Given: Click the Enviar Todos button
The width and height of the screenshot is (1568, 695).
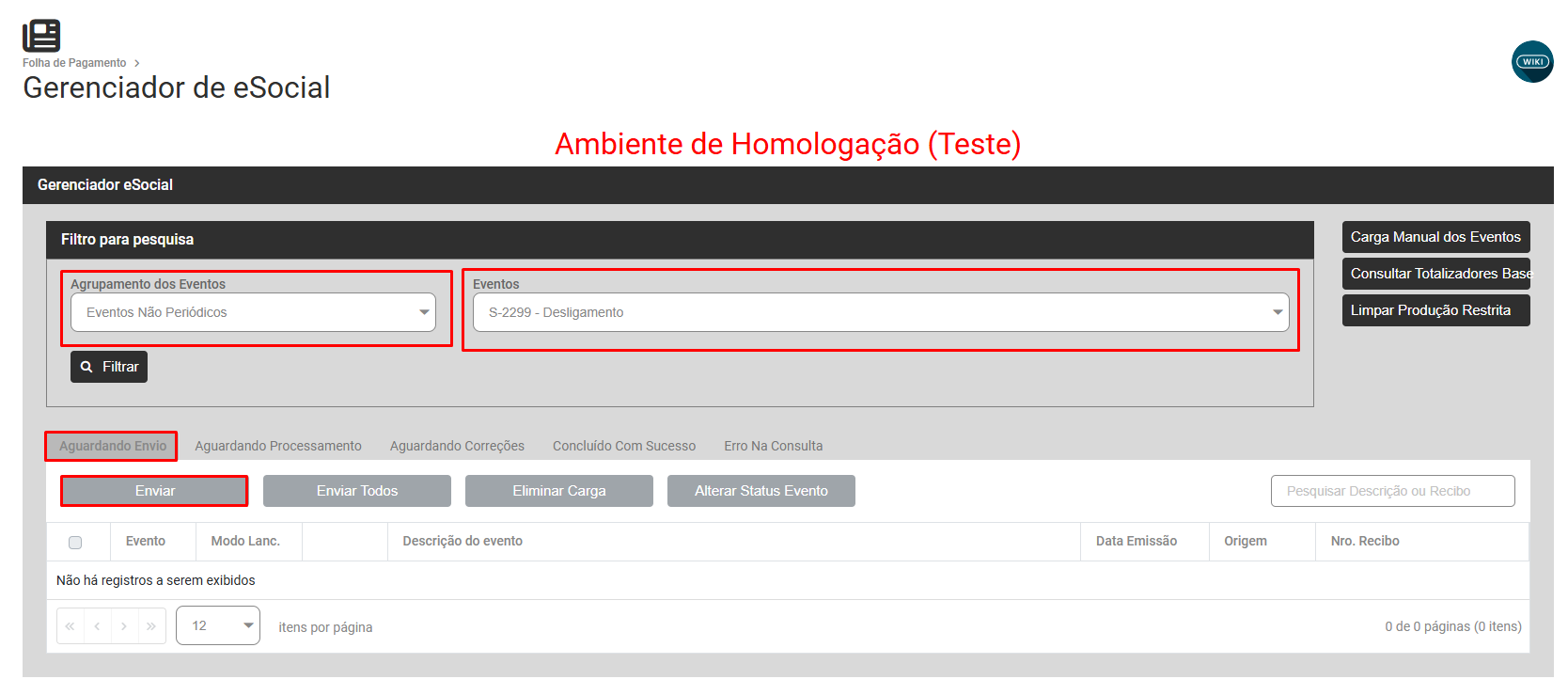Looking at the screenshot, I should click(357, 491).
